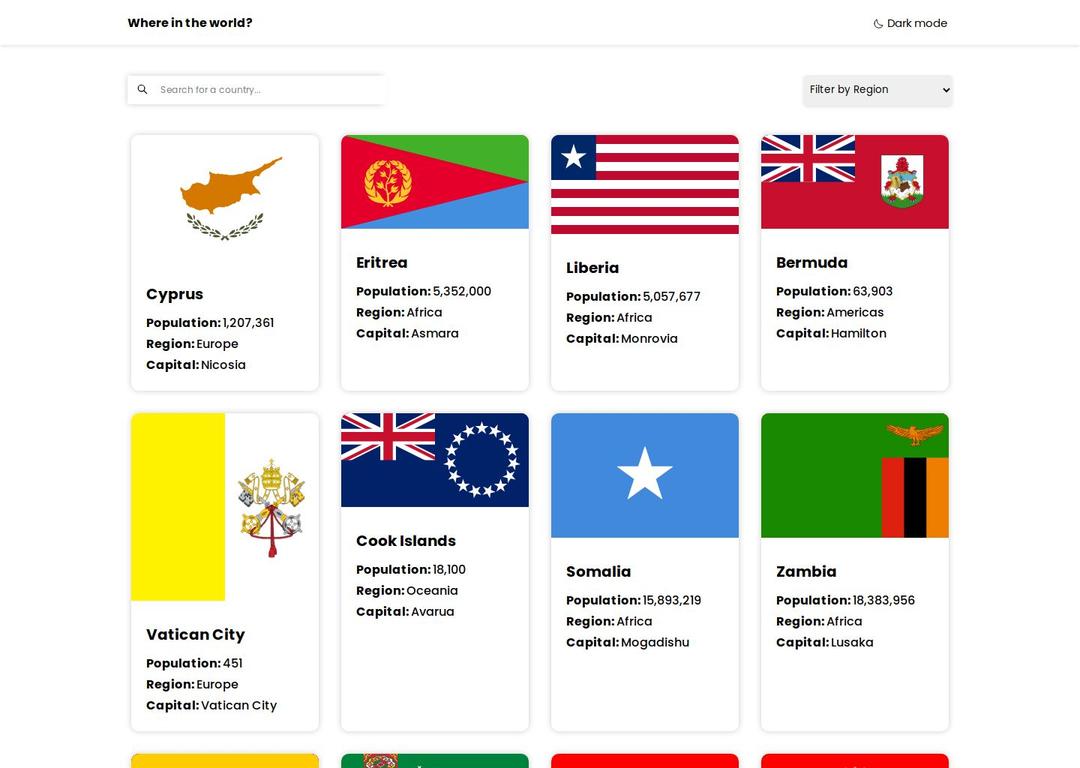
Task: Open the Cook Islands heading
Action: [406, 541]
